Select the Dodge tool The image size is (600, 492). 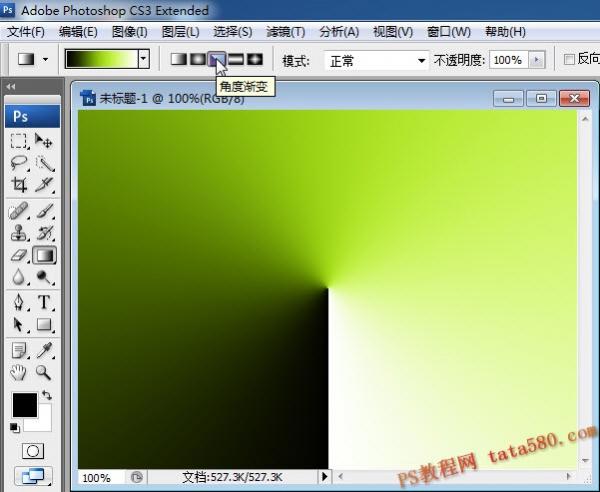(44, 277)
